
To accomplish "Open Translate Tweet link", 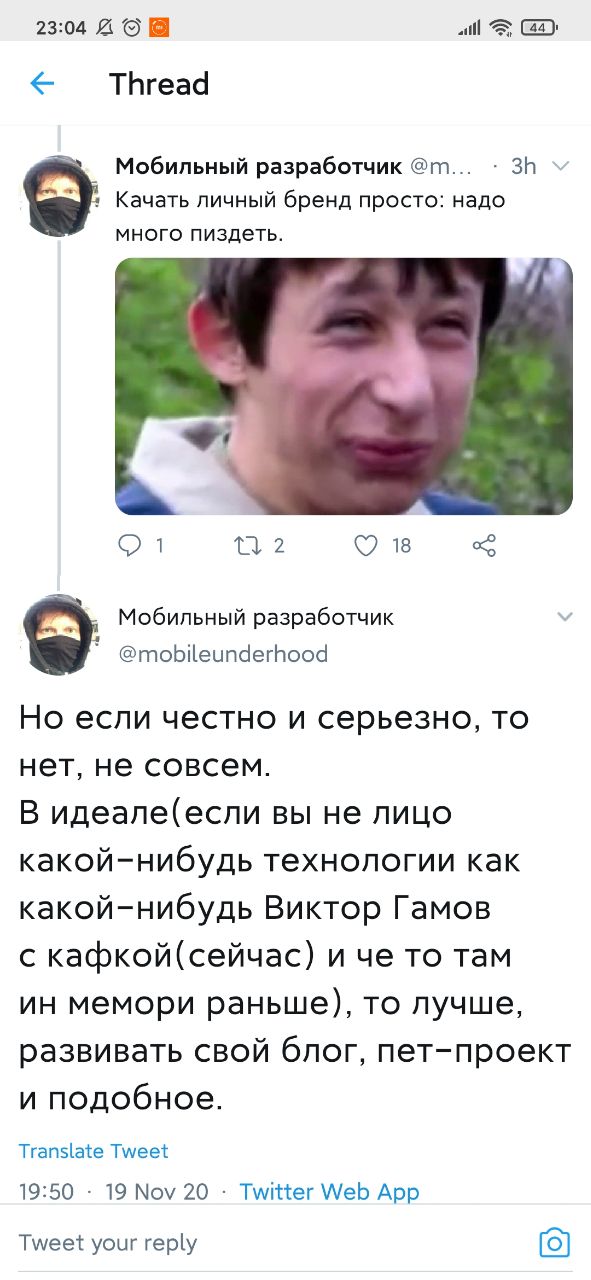I will [x=94, y=1151].
